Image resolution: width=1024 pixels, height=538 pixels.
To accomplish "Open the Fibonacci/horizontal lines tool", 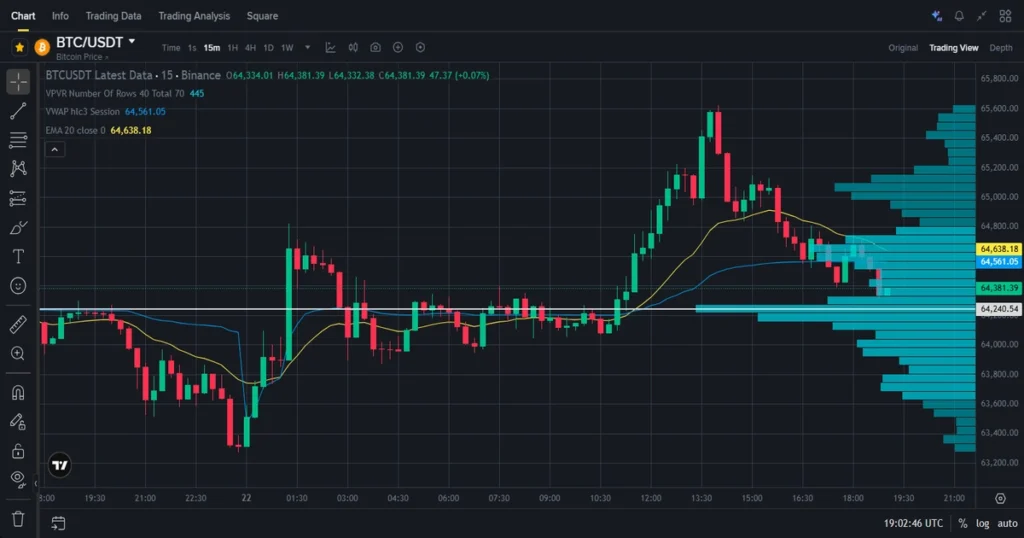I will [x=18, y=140].
